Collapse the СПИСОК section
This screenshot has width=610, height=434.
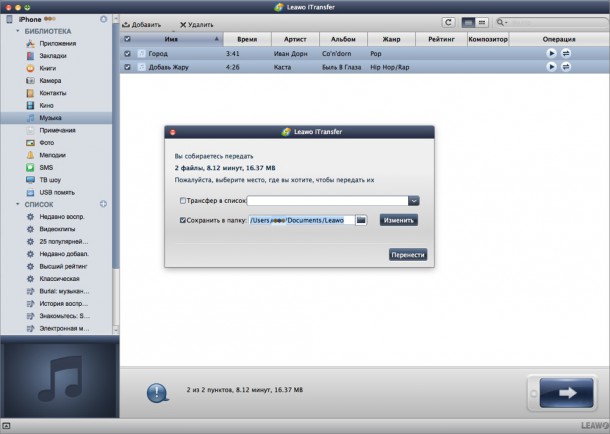point(18,204)
